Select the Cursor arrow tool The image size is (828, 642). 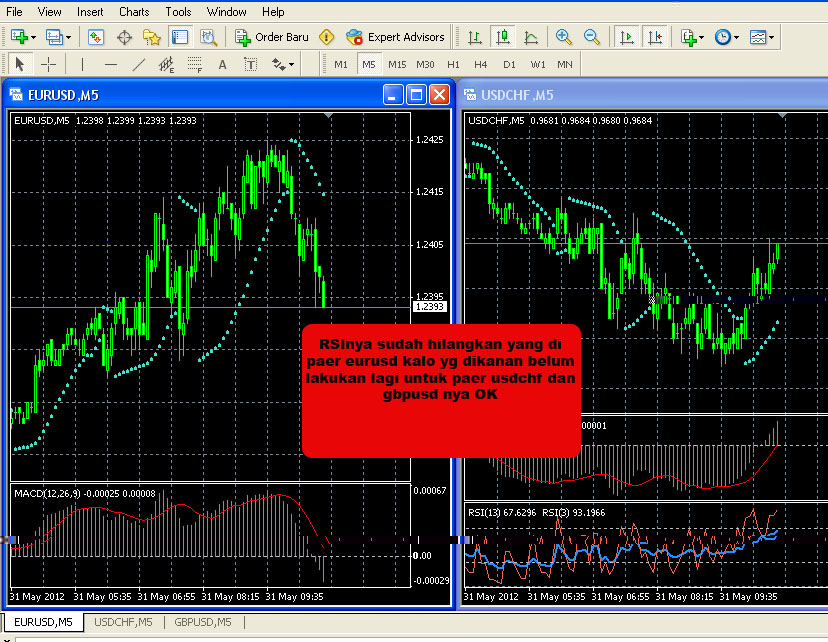(20, 64)
